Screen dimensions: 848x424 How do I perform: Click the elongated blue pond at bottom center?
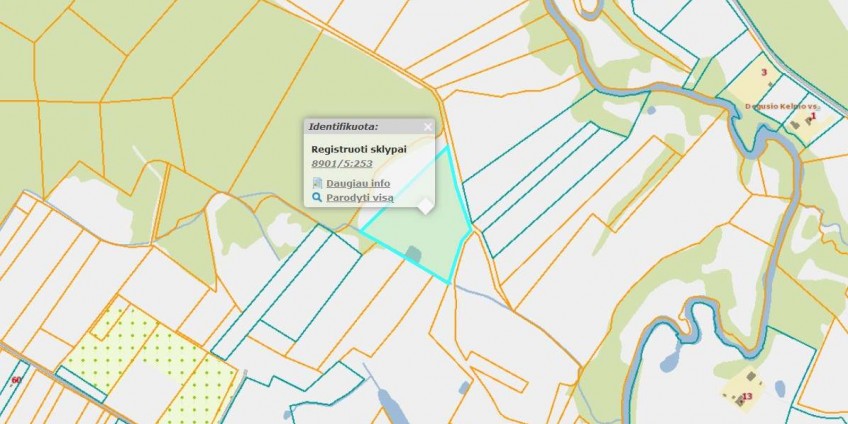[x=388, y=406]
